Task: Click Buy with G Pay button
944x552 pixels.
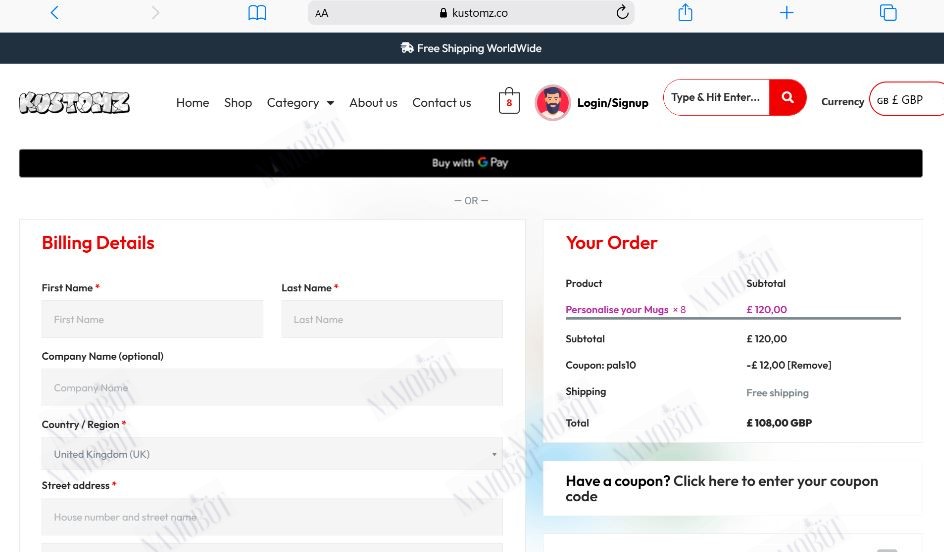Action: [471, 163]
